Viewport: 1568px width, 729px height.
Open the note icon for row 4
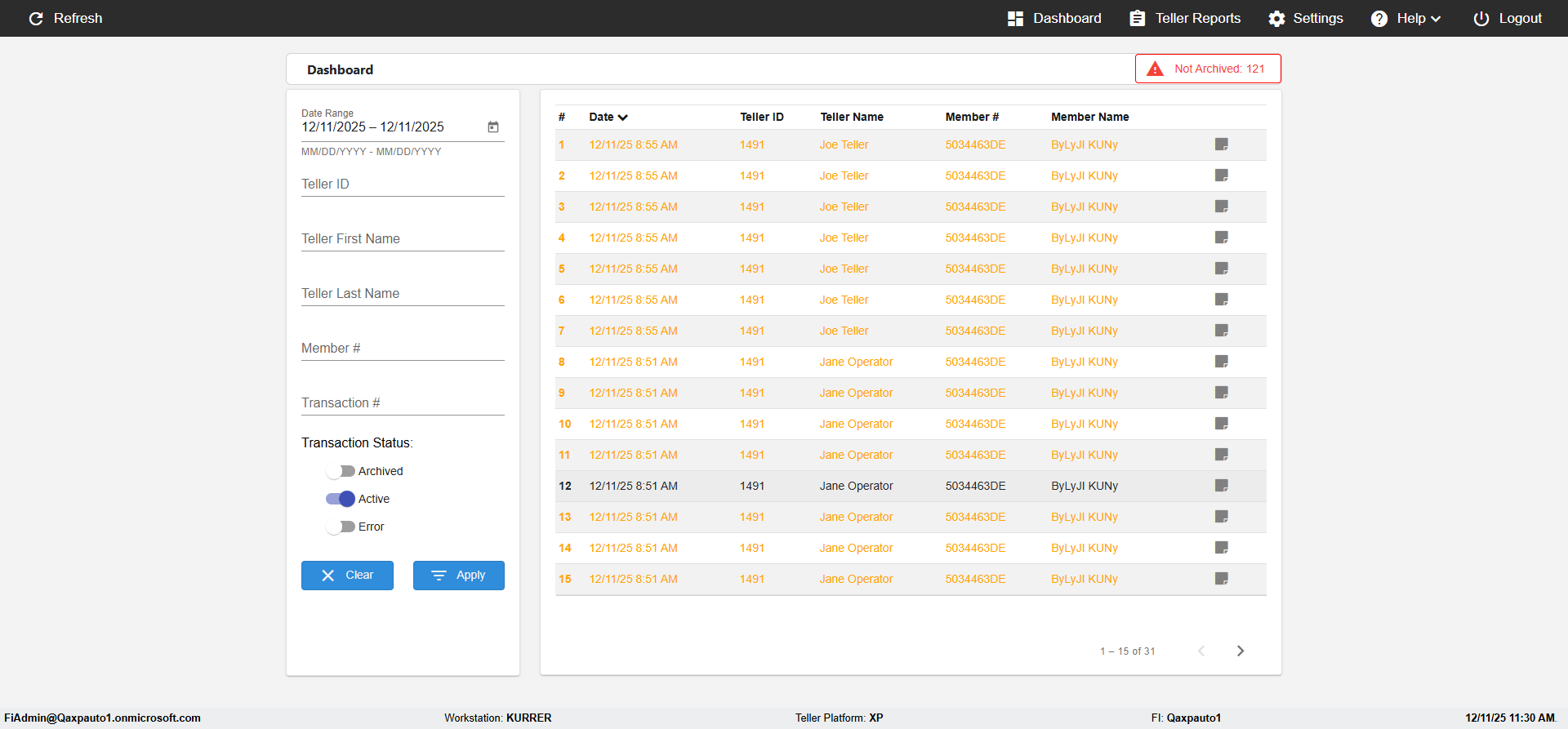(1222, 238)
